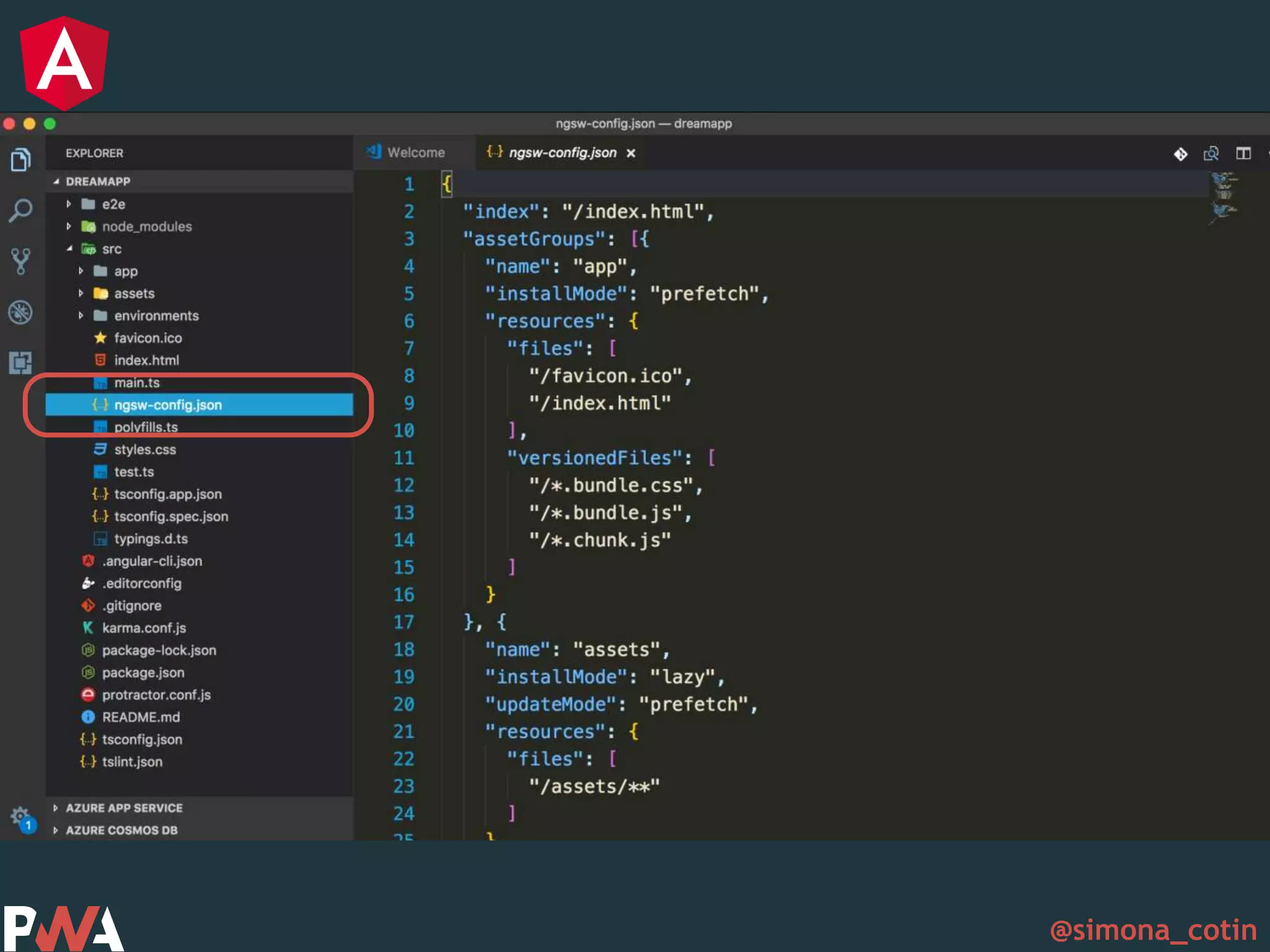
Task: Expand the Azure App Service section
Action: pos(124,808)
